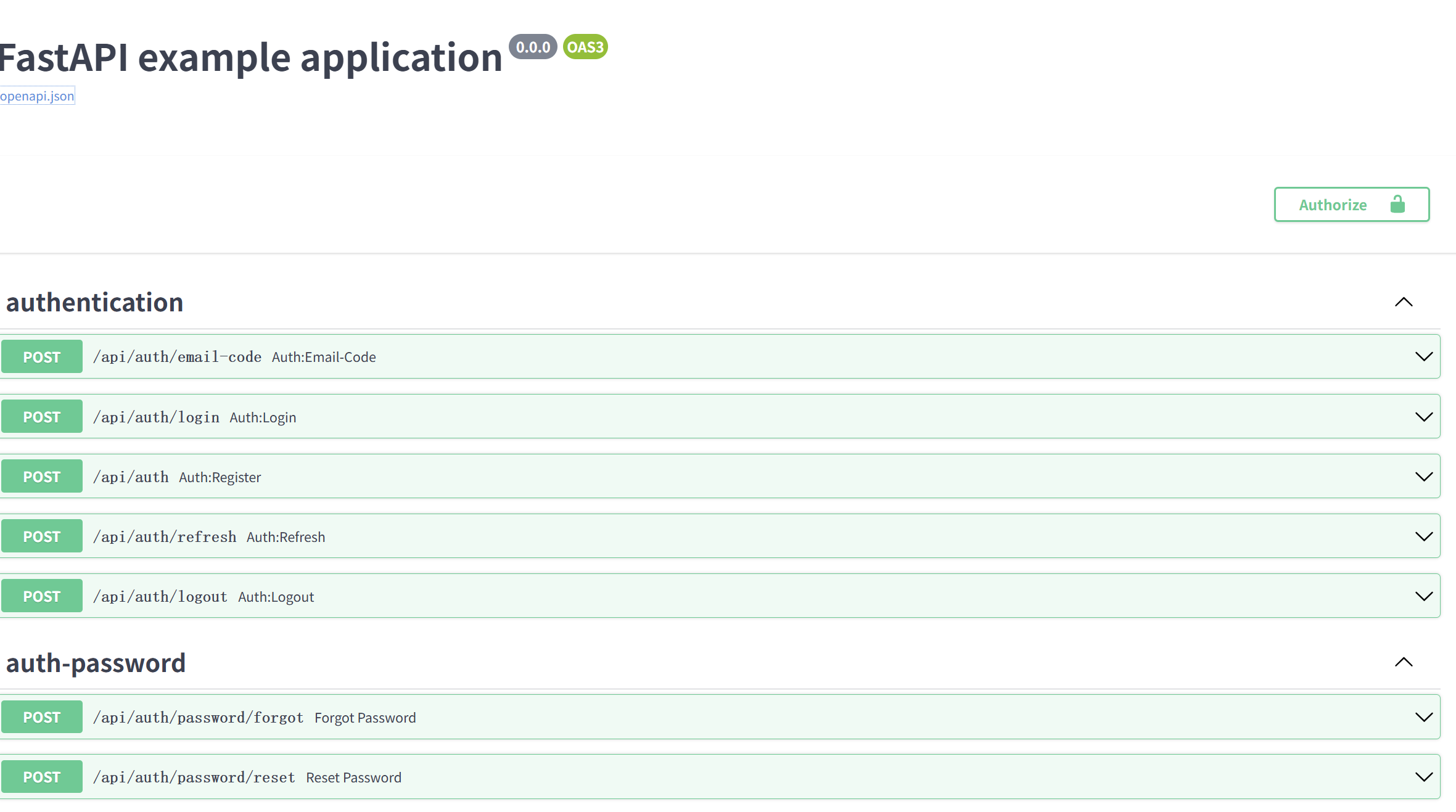Click the auth-password tag heading
Image resolution: width=1456 pixels, height=812 pixels.
pos(96,663)
